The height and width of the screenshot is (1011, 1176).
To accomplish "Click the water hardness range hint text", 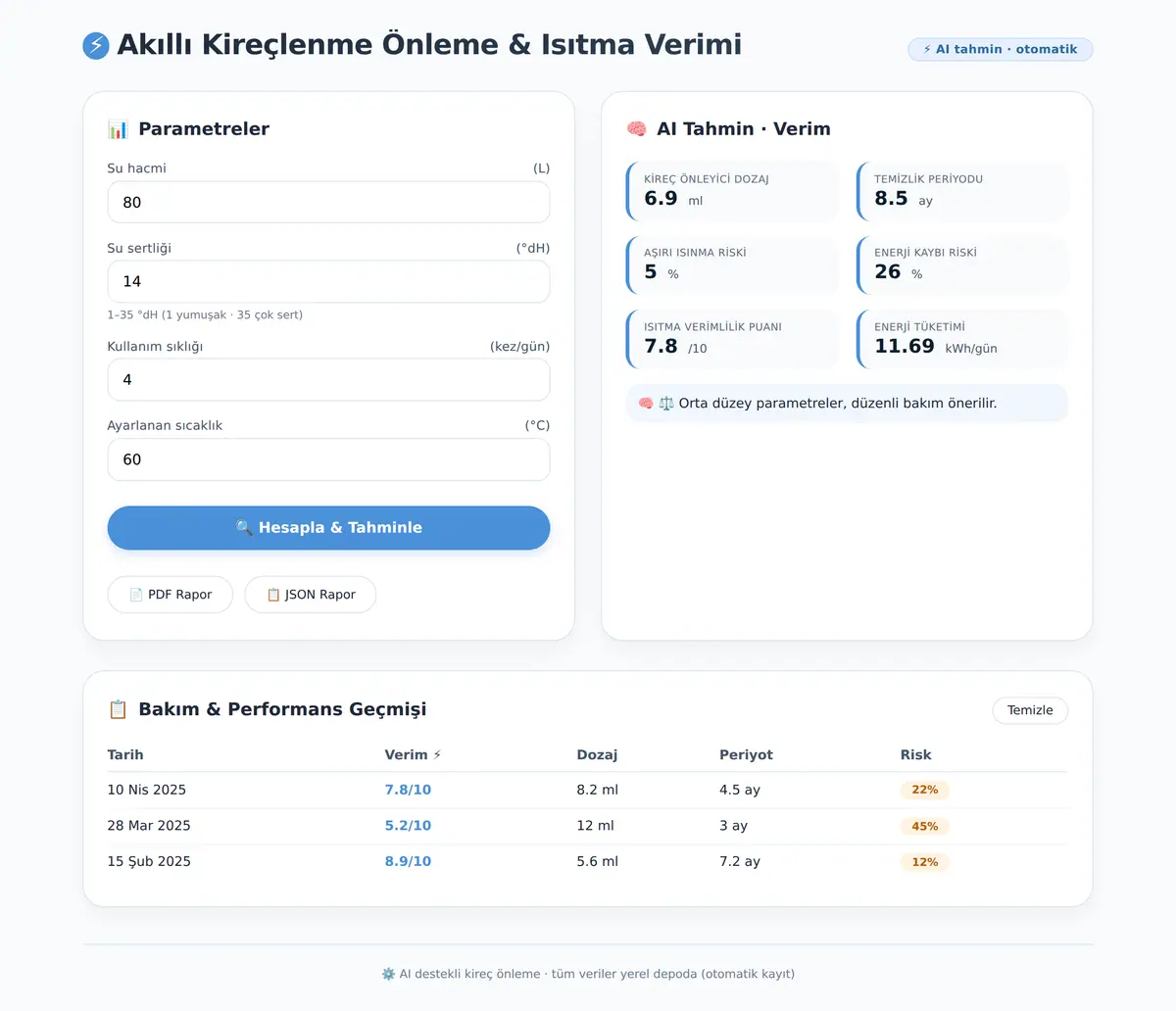I will pos(205,315).
